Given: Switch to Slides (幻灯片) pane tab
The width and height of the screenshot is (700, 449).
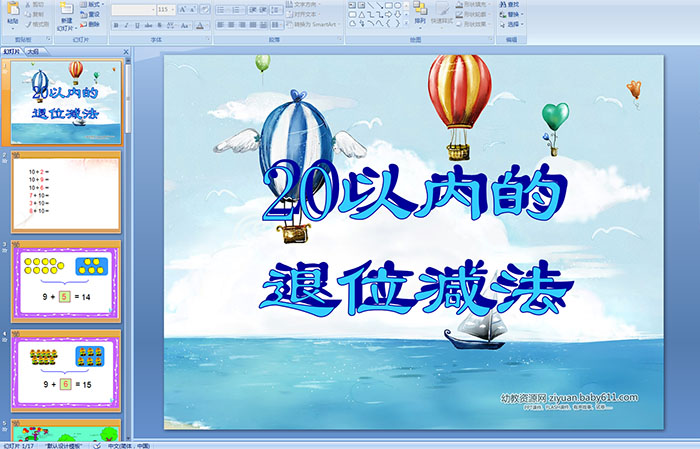Looking at the screenshot, I should [11, 51].
